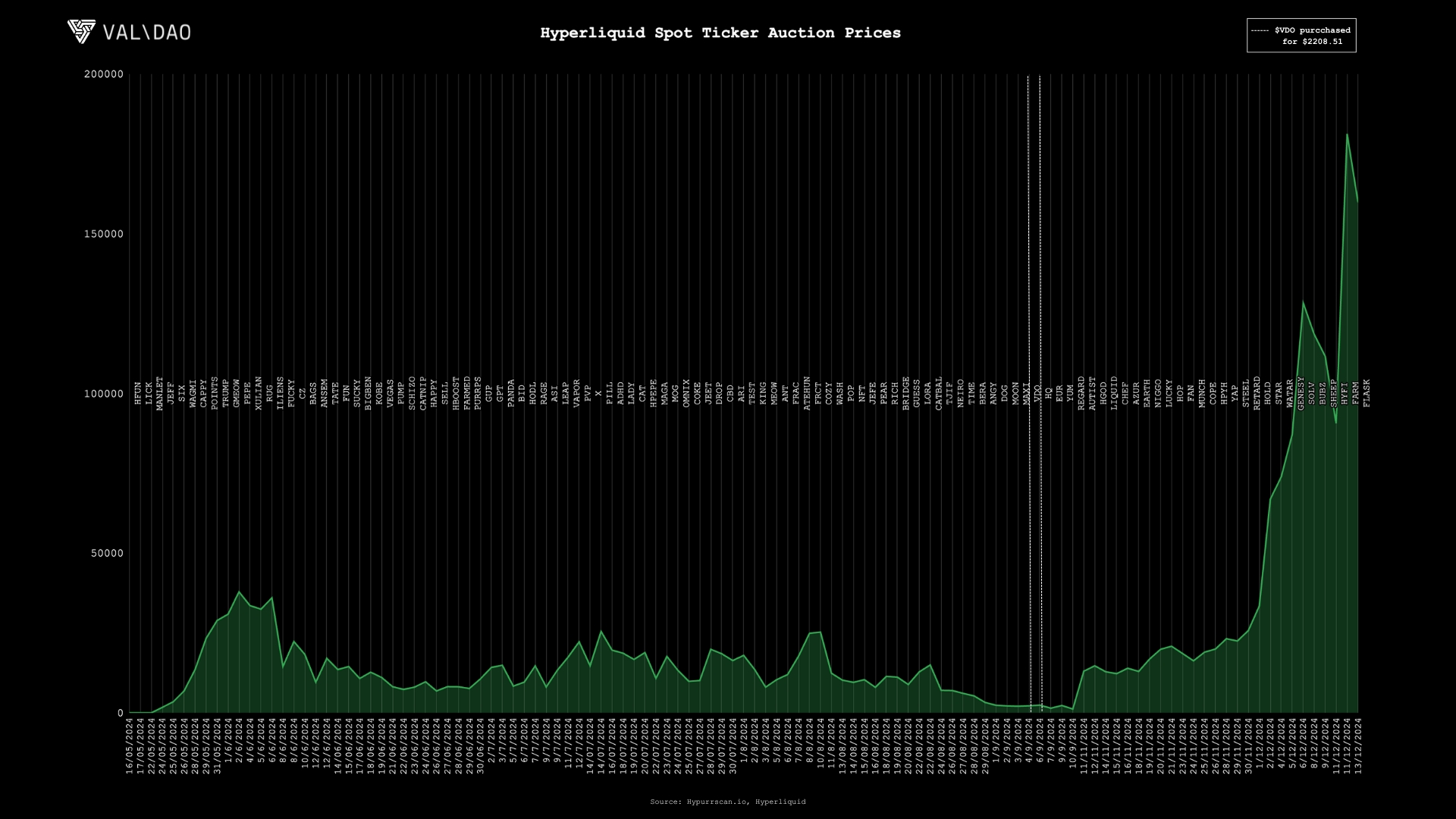Click the 1/6/2024 date label
1456x819 pixels.
228,742
